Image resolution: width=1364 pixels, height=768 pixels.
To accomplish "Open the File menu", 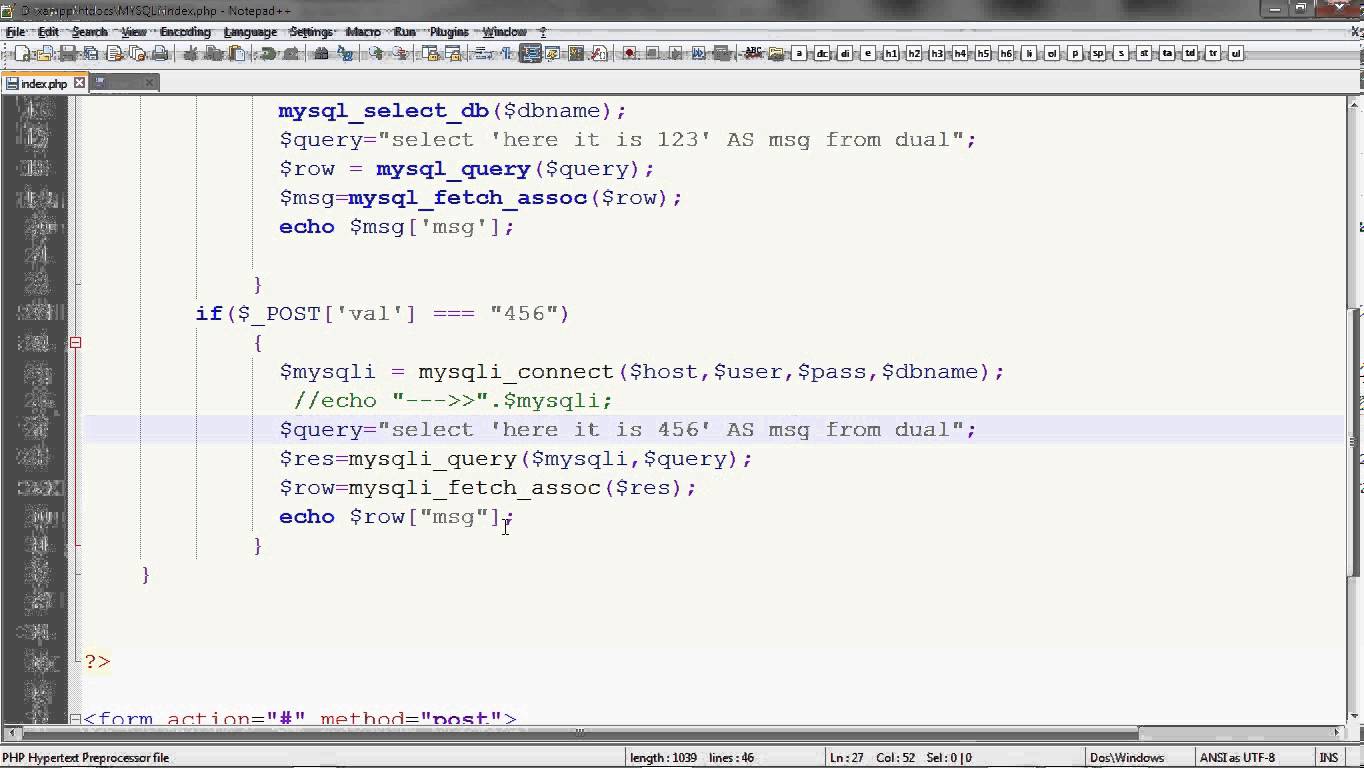I will pos(16,32).
